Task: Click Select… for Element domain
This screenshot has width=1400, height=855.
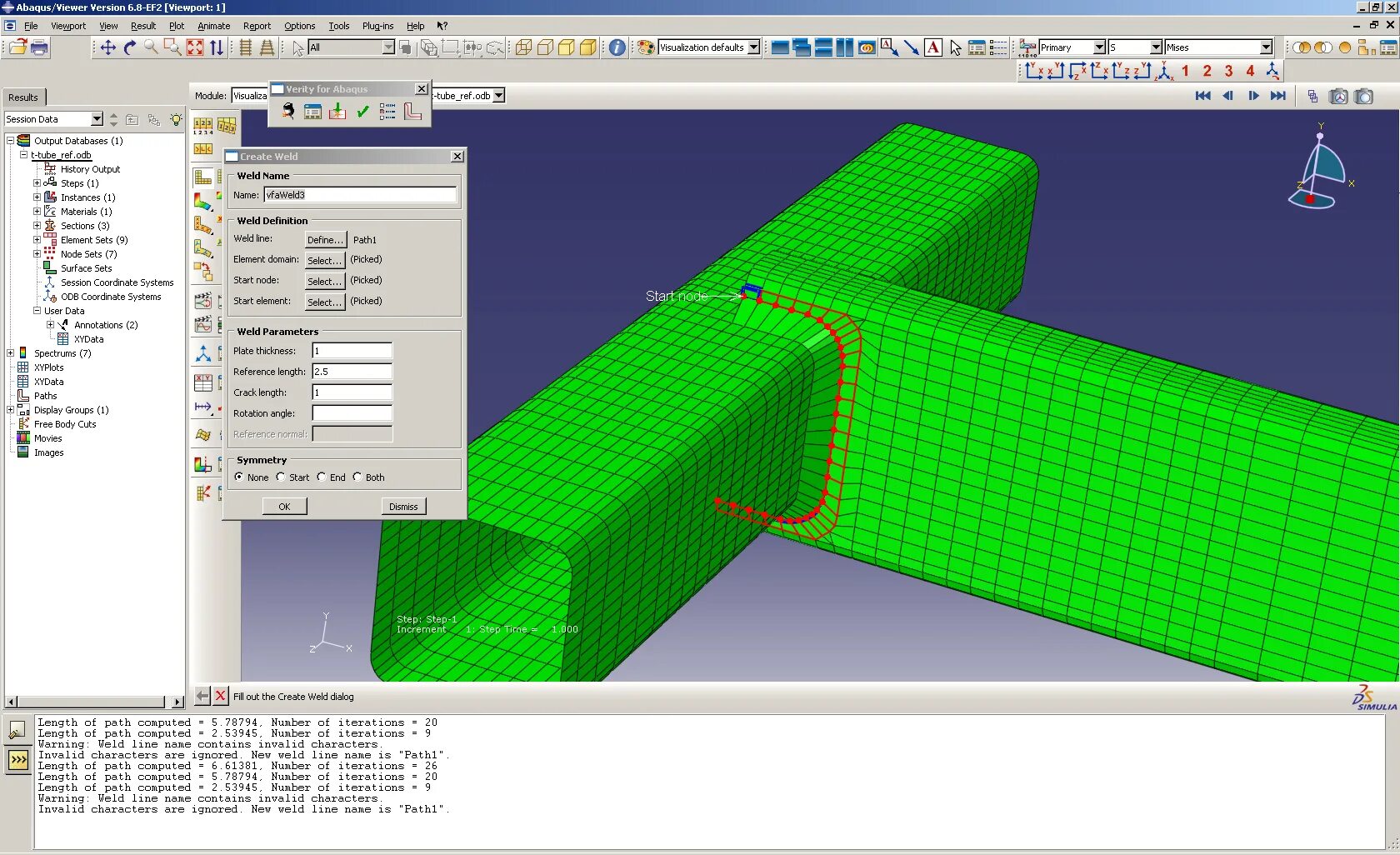Action: pos(325,261)
